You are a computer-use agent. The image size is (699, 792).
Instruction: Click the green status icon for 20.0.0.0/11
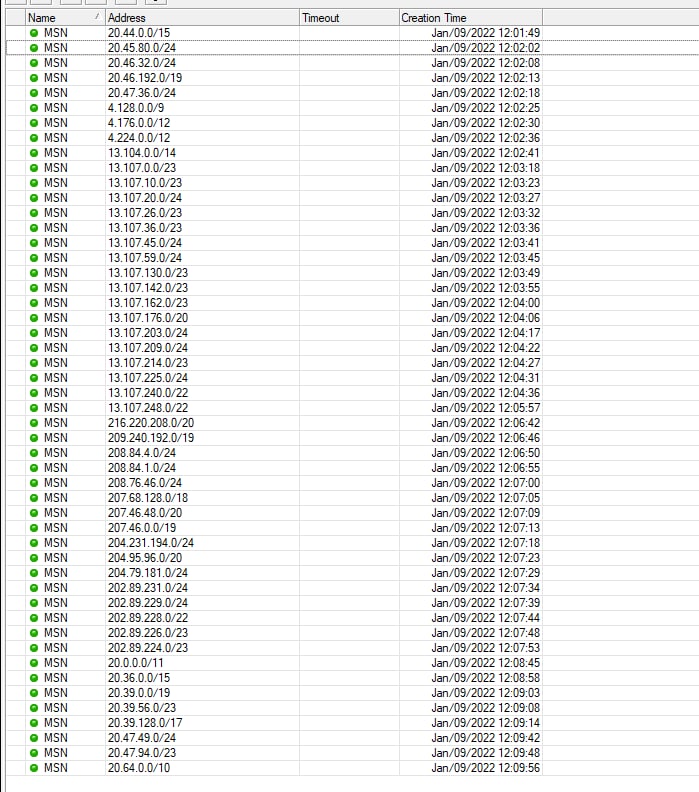34,663
